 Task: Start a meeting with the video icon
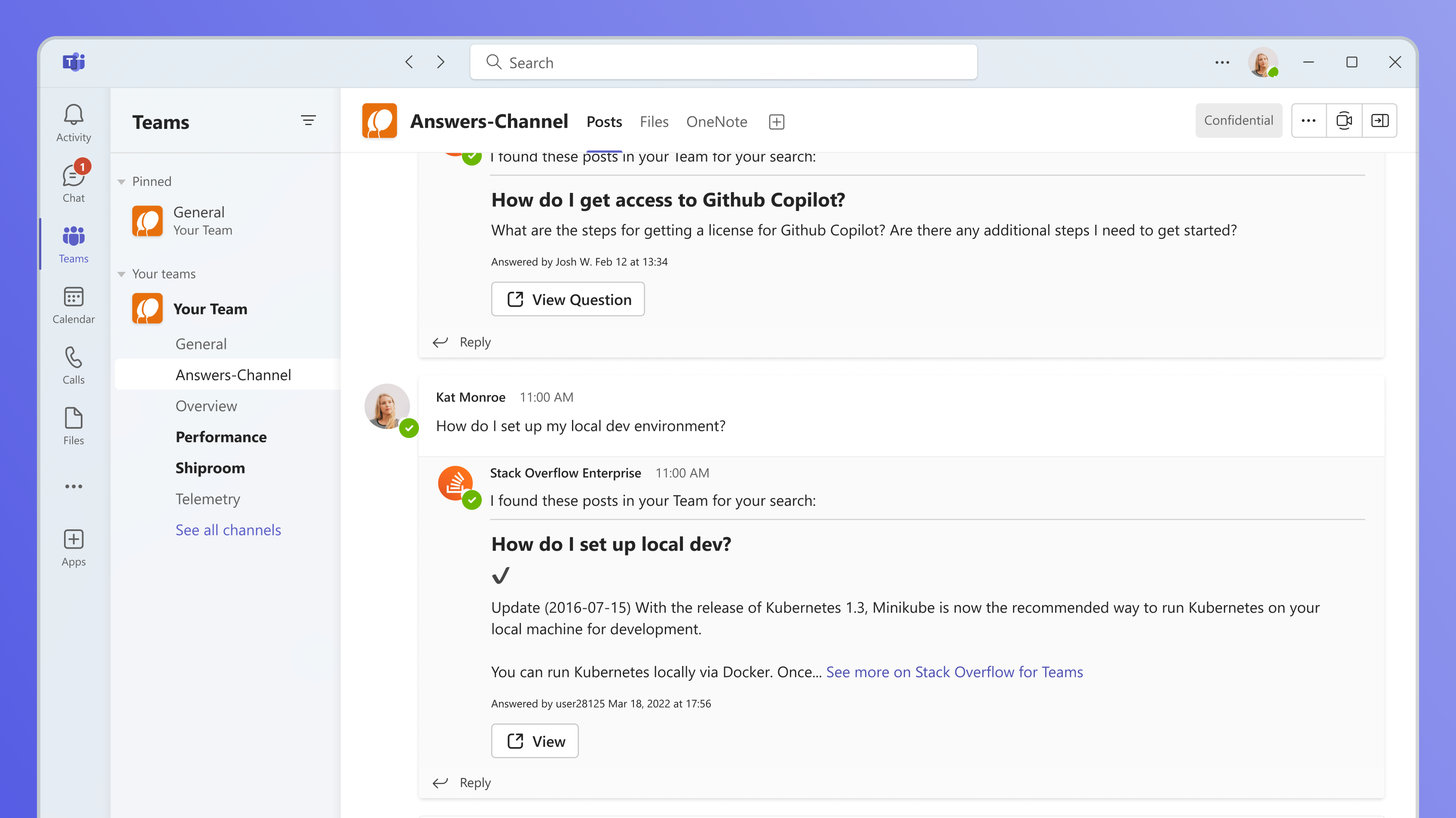click(1344, 120)
